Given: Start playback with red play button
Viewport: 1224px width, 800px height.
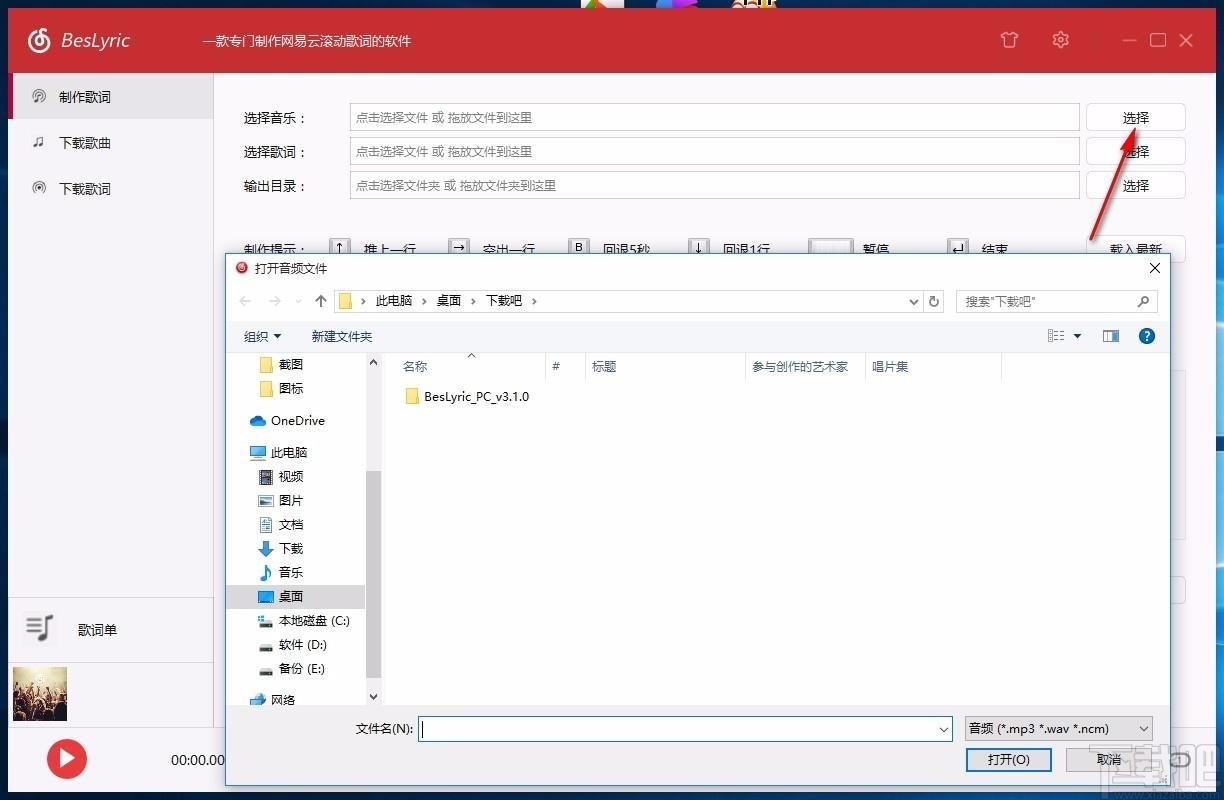Looking at the screenshot, I should pyautogui.click(x=67, y=759).
